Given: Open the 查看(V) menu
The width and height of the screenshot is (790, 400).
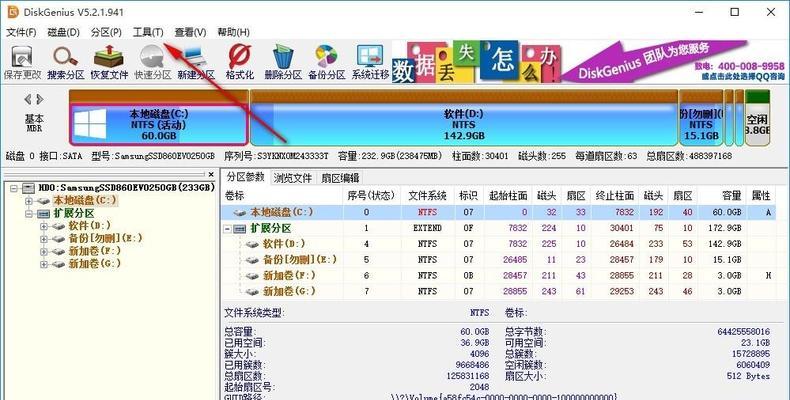Looking at the screenshot, I should (190, 32).
